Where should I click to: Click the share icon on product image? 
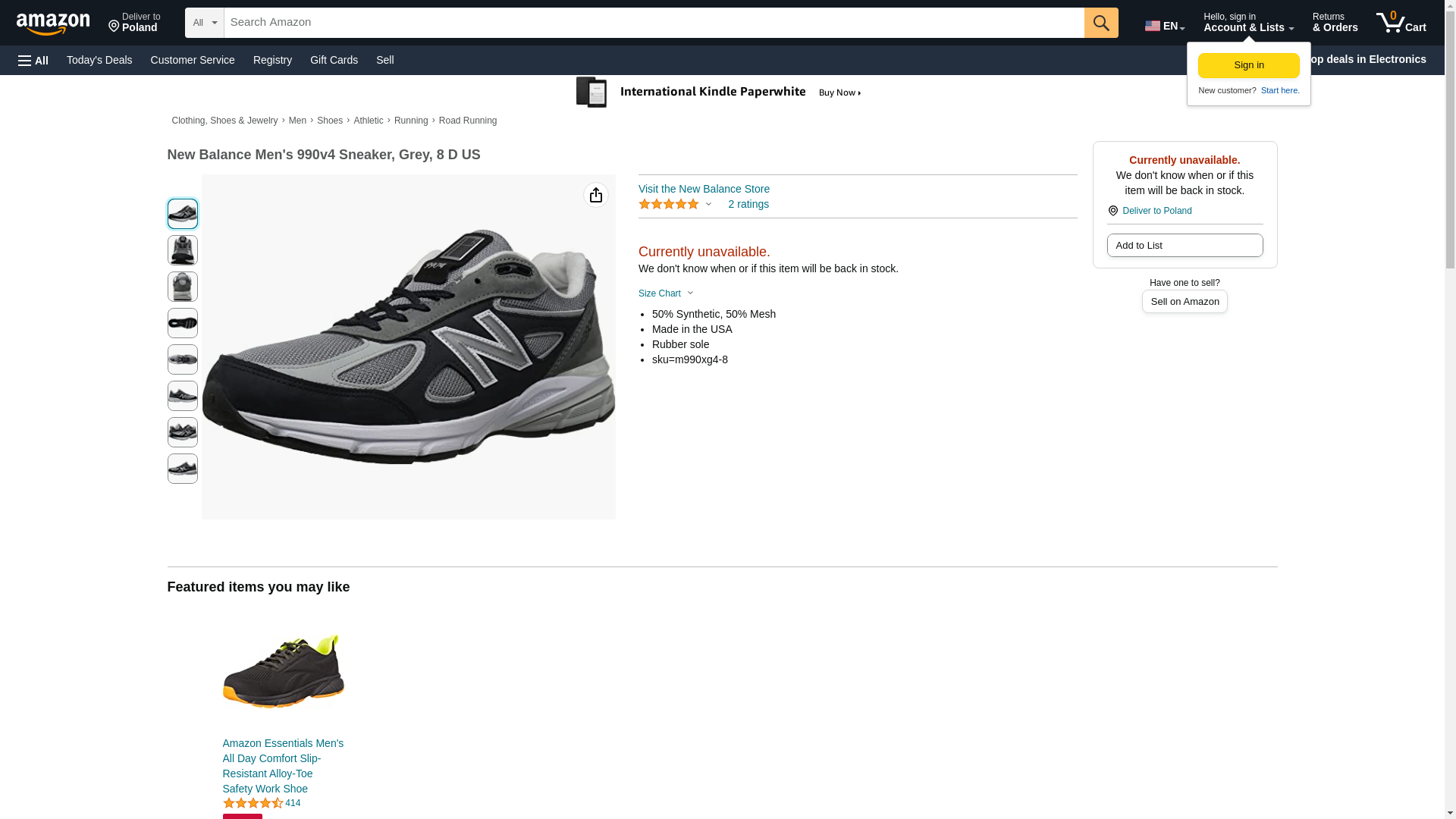pyautogui.click(x=595, y=195)
